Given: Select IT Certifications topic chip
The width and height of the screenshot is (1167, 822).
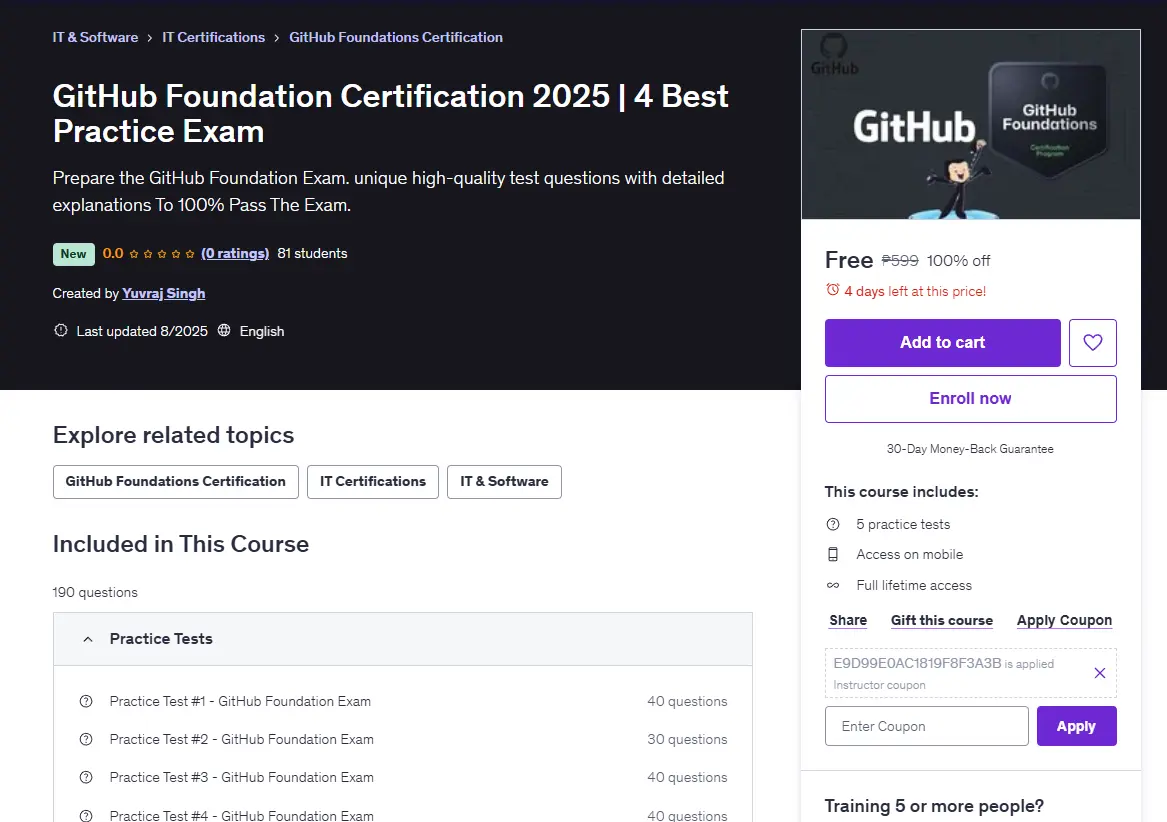Looking at the screenshot, I should click(373, 482).
